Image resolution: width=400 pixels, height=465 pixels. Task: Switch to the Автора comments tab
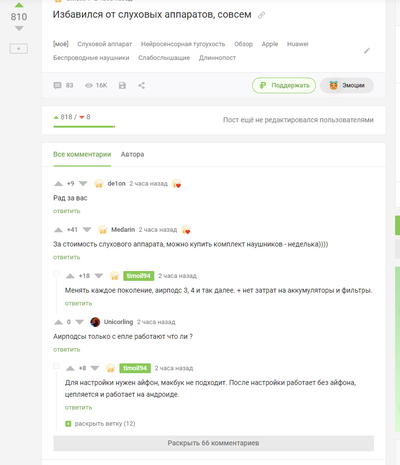point(132,154)
